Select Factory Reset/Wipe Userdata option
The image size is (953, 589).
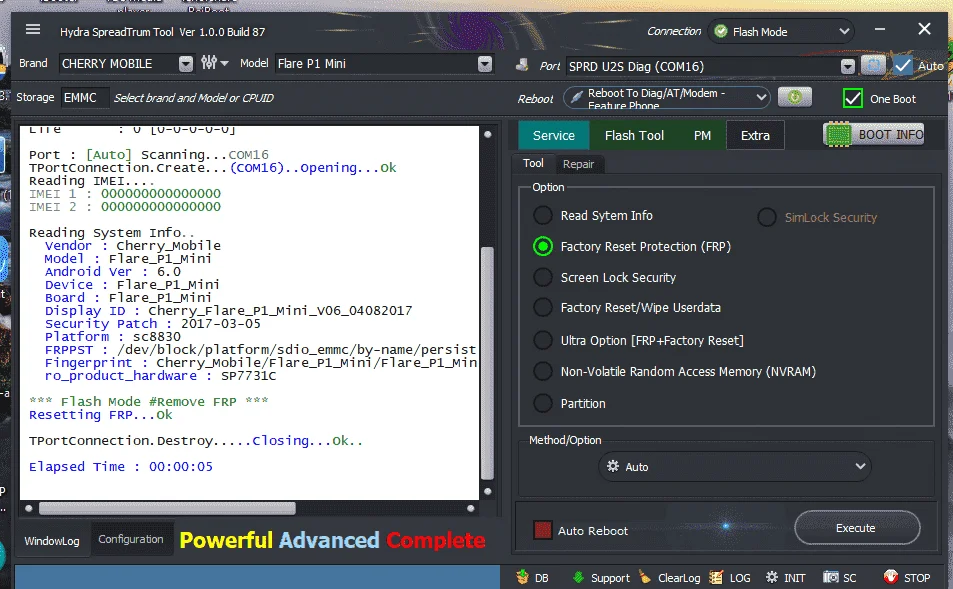tap(543, 308)
